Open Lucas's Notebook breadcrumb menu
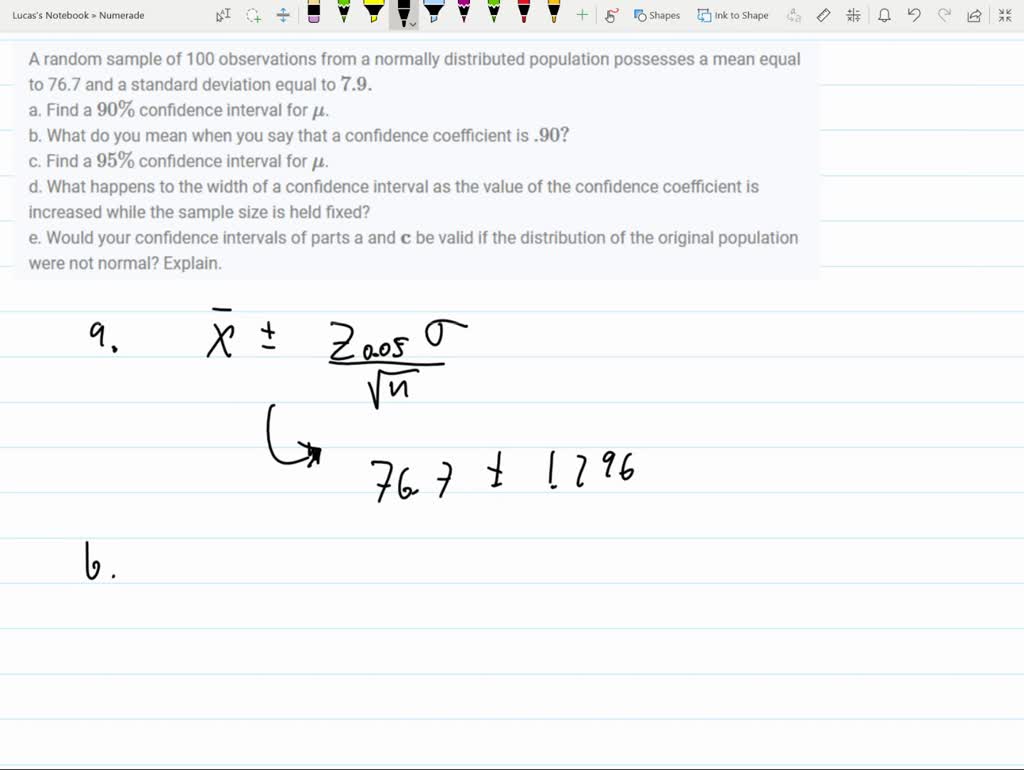Viewport: 1024px width, 770px height. 48,15
